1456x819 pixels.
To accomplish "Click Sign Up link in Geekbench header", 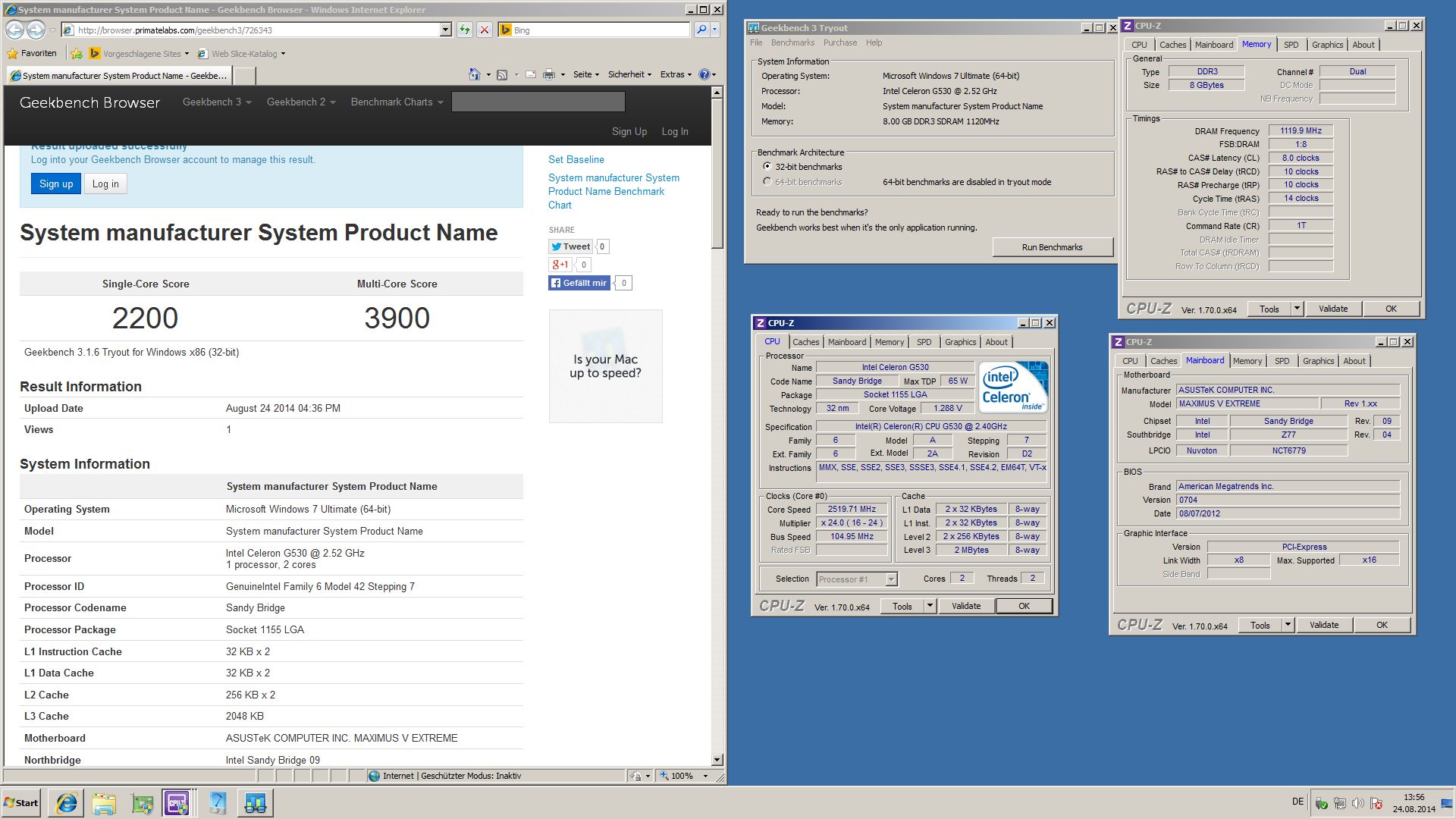I will point(629,132).
